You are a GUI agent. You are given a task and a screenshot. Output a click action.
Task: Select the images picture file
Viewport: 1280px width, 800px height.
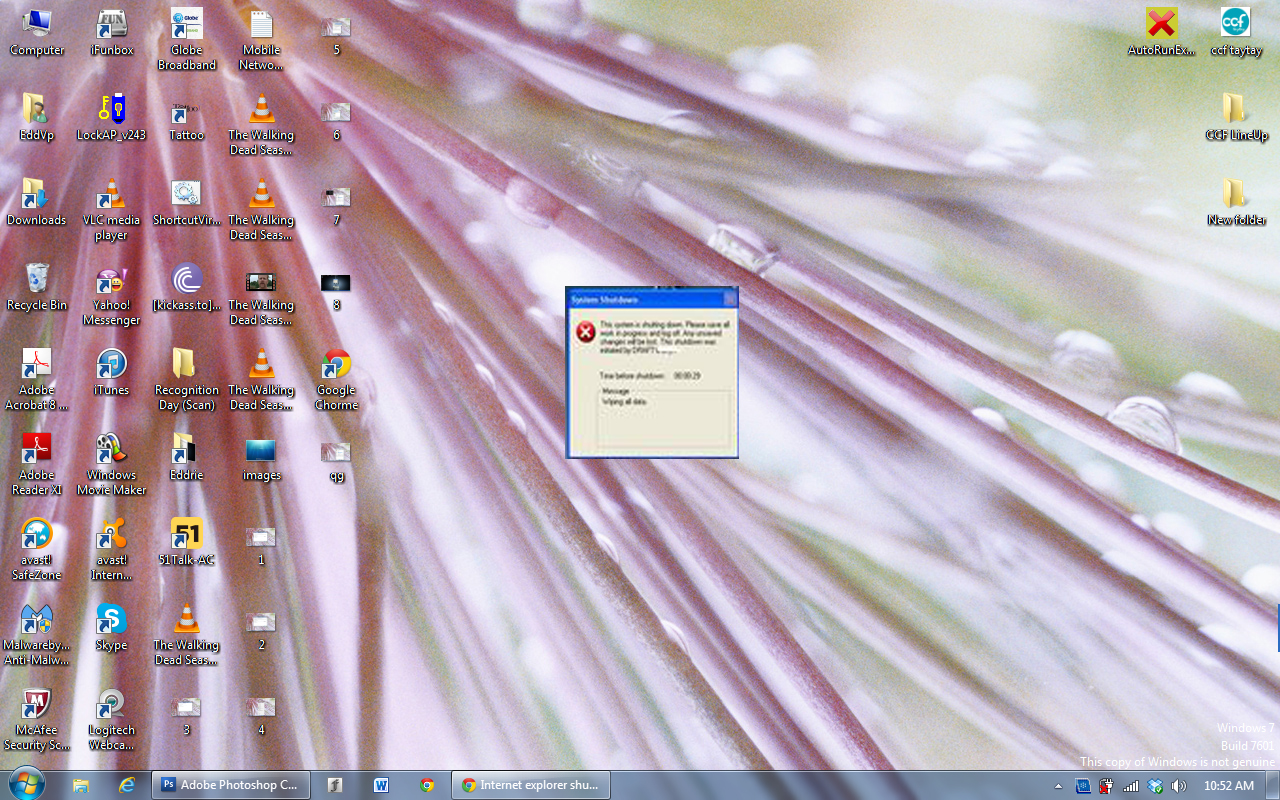click(x=261, y=457)
